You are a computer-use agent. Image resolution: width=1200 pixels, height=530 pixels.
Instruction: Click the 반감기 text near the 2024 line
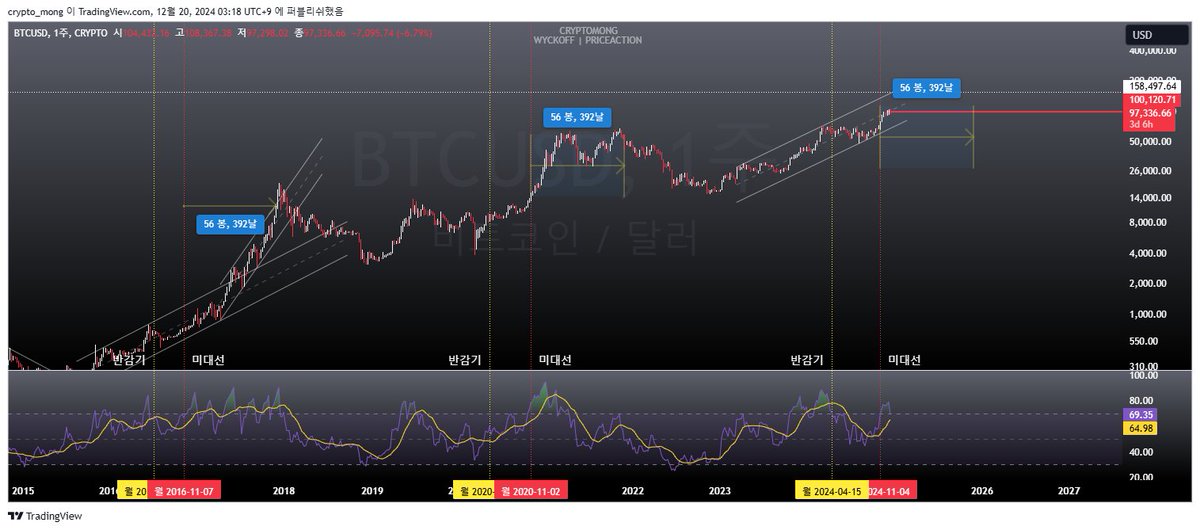807,359
